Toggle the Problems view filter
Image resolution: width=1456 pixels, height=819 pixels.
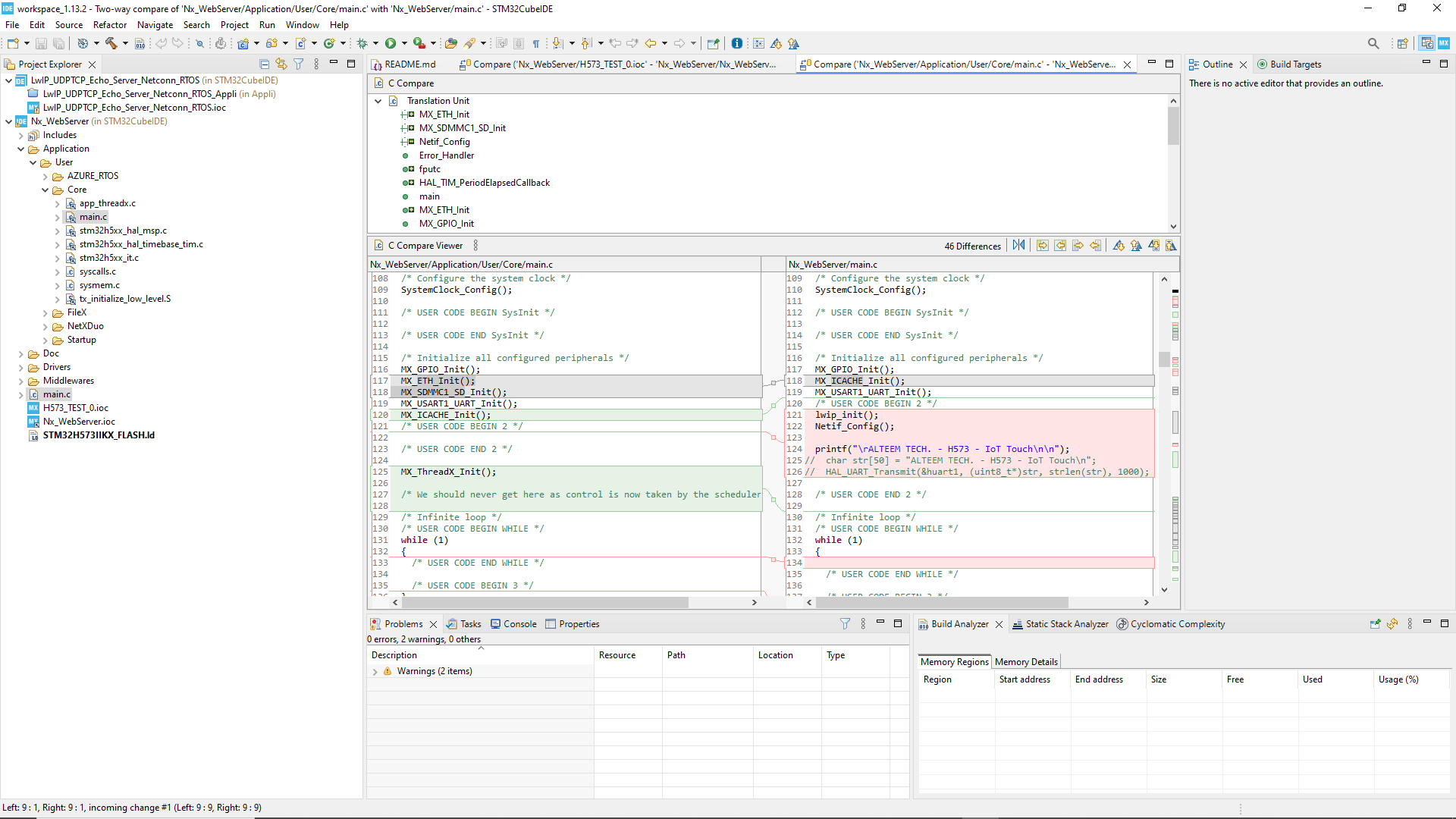[845, 623]
